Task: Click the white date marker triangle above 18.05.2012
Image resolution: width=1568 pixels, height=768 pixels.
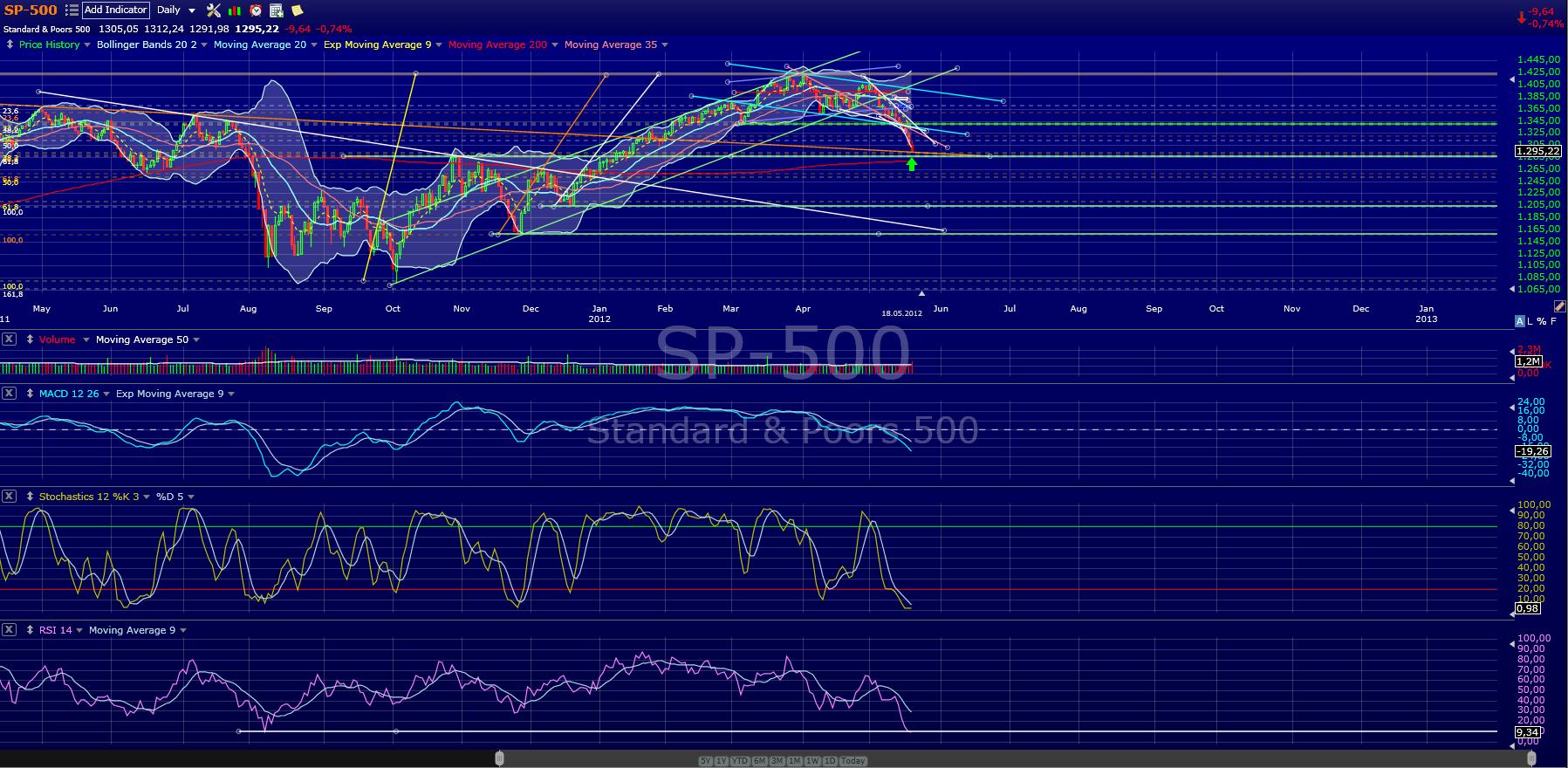Action: pos(921,293)
